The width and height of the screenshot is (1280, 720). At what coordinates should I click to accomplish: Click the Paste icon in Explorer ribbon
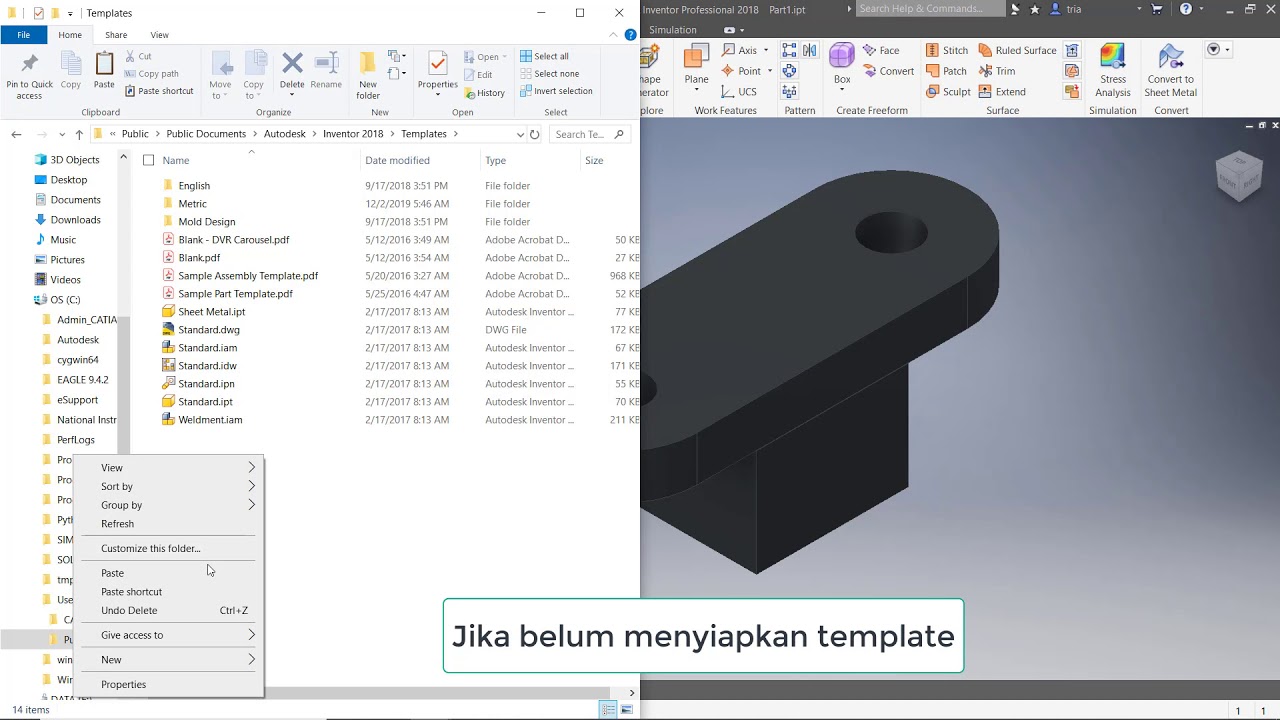104,70
